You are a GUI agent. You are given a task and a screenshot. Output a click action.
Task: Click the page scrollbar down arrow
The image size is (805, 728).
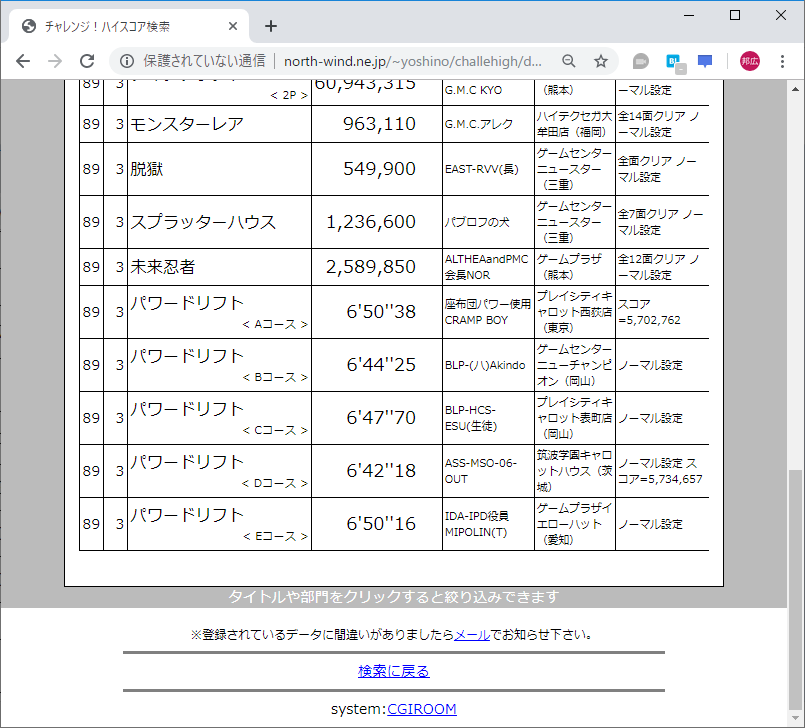pos(795,718)
